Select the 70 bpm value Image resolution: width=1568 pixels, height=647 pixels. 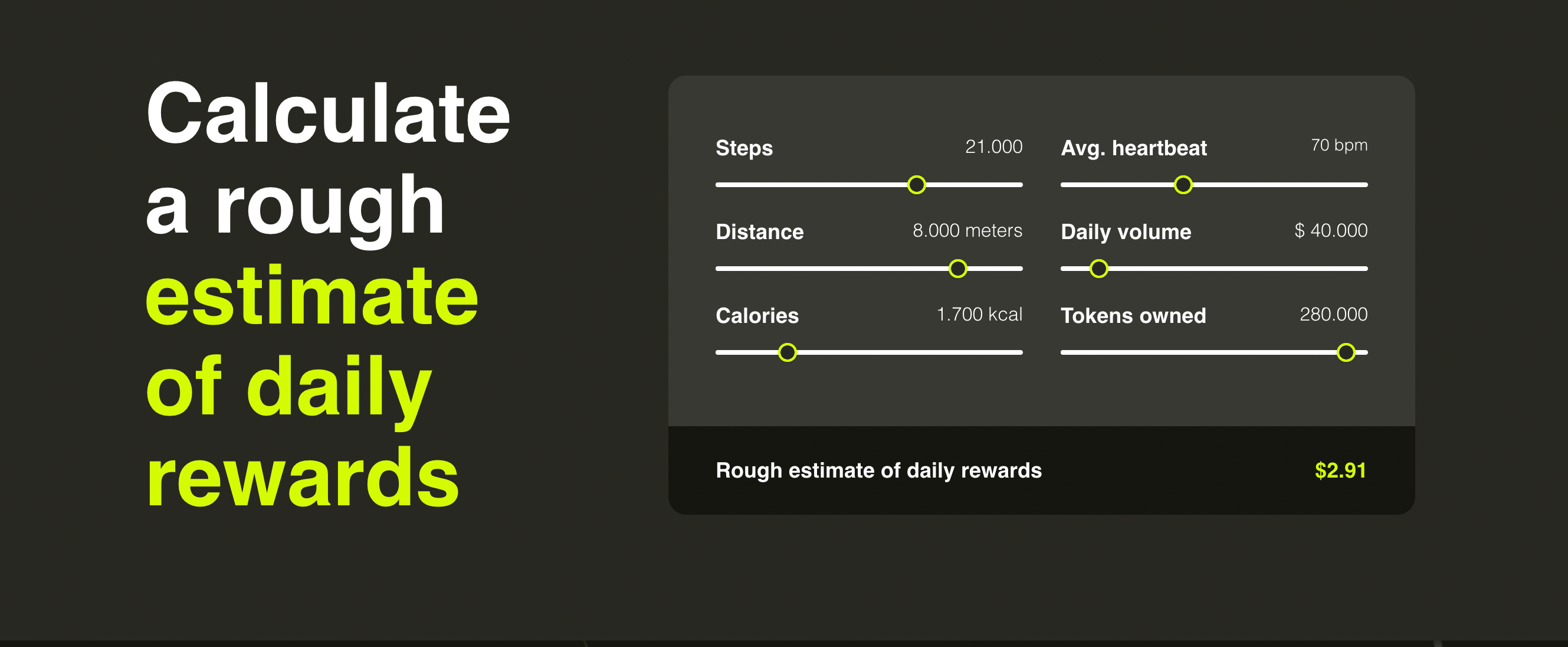click(x=1339, y=146)
